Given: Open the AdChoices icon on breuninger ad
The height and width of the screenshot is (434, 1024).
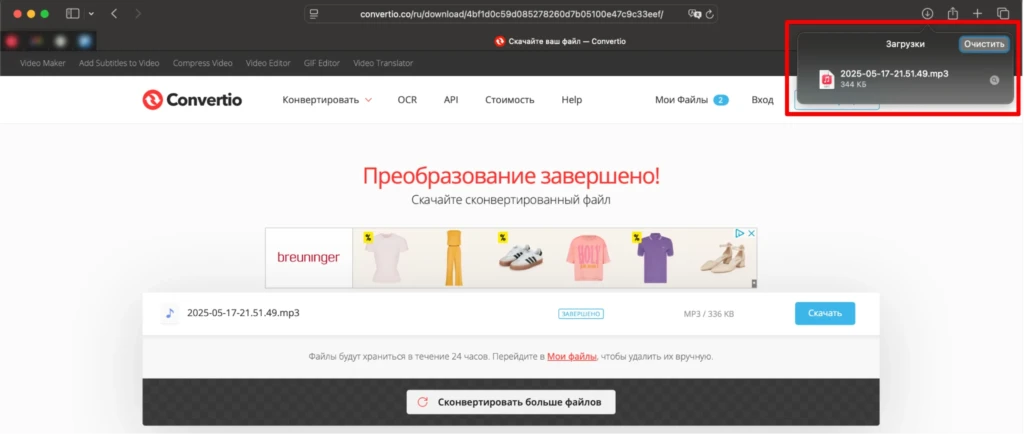Looking at the screenshot, I should (739, 233).
